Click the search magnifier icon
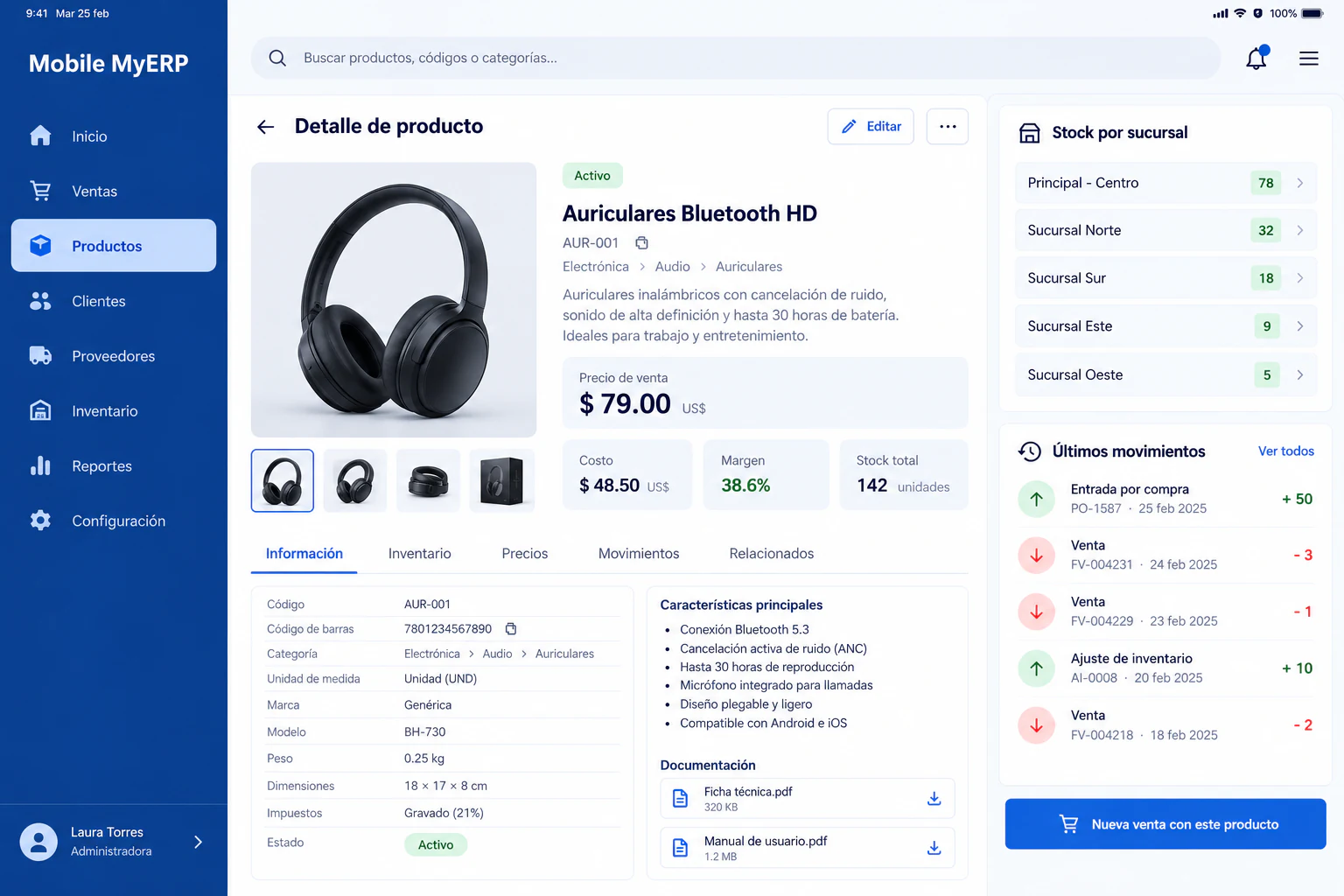 (277, 58)
